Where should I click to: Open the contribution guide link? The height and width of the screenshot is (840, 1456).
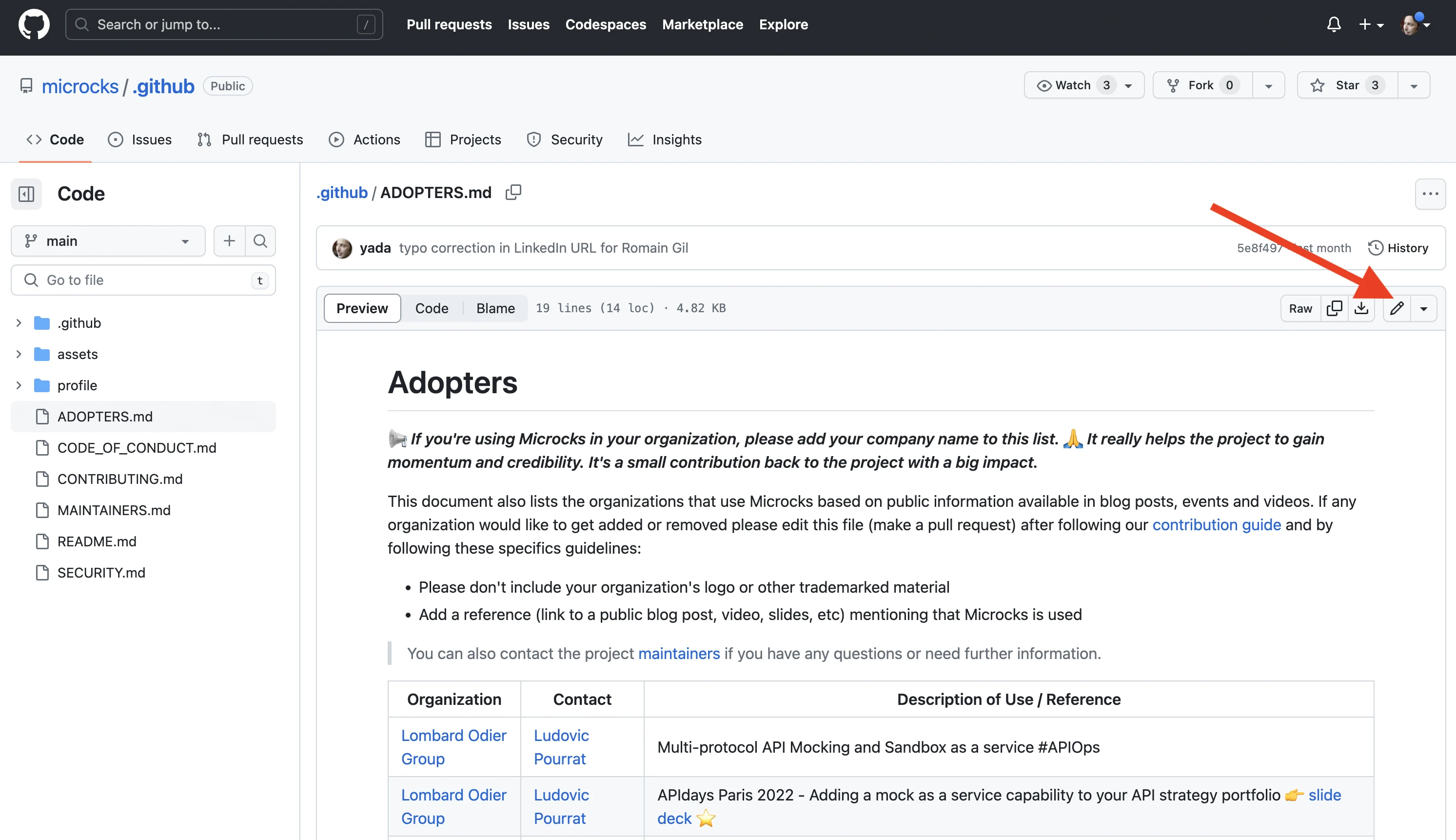(1216, 524)
